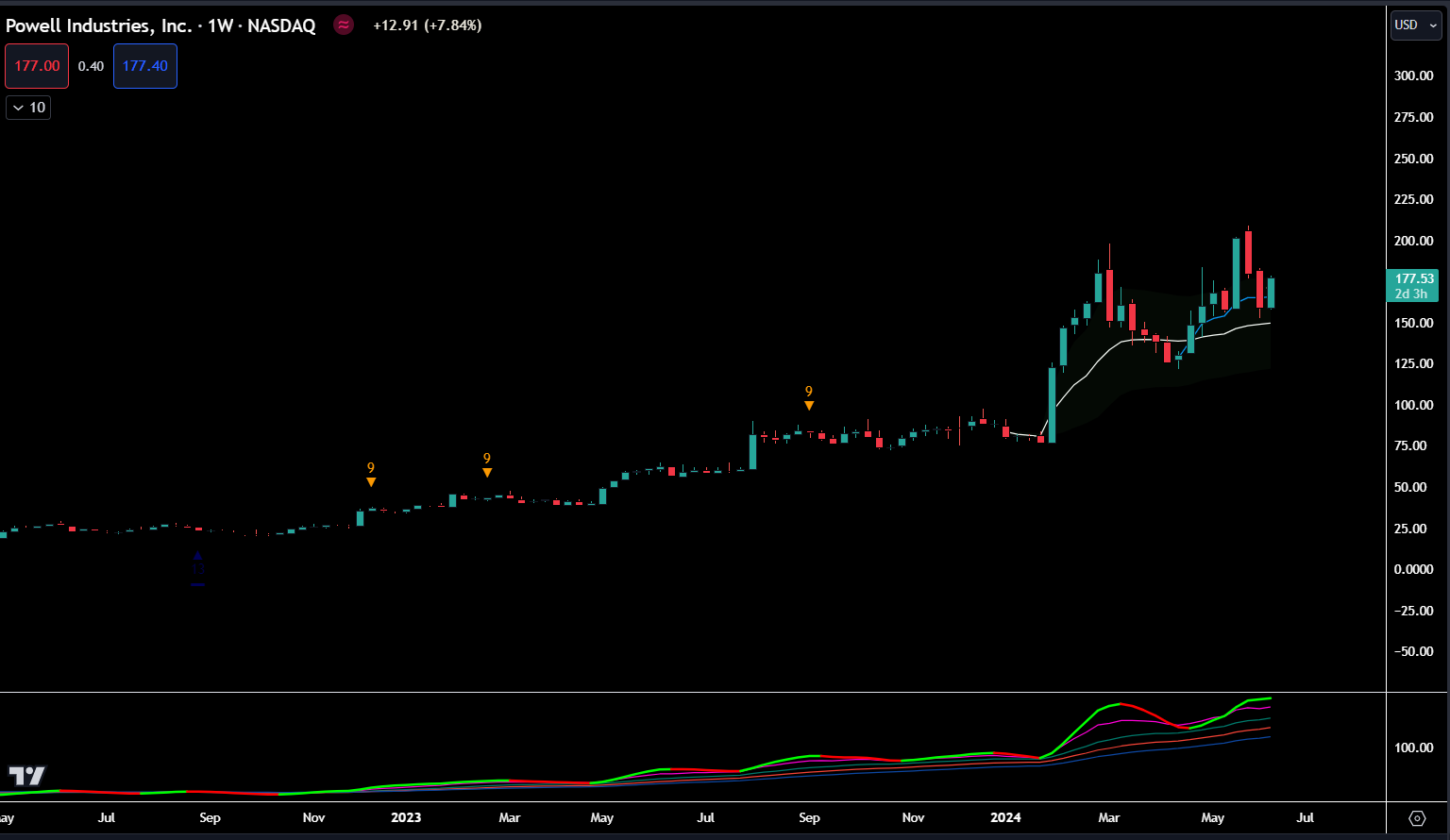Click the 2024 label on the time axis

1005,817
